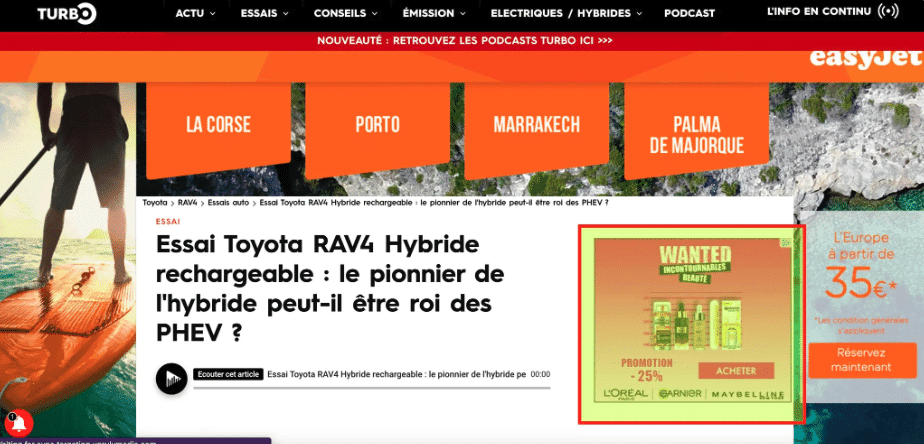Click the Maybelline logo in ad

(x=748, y=394)
